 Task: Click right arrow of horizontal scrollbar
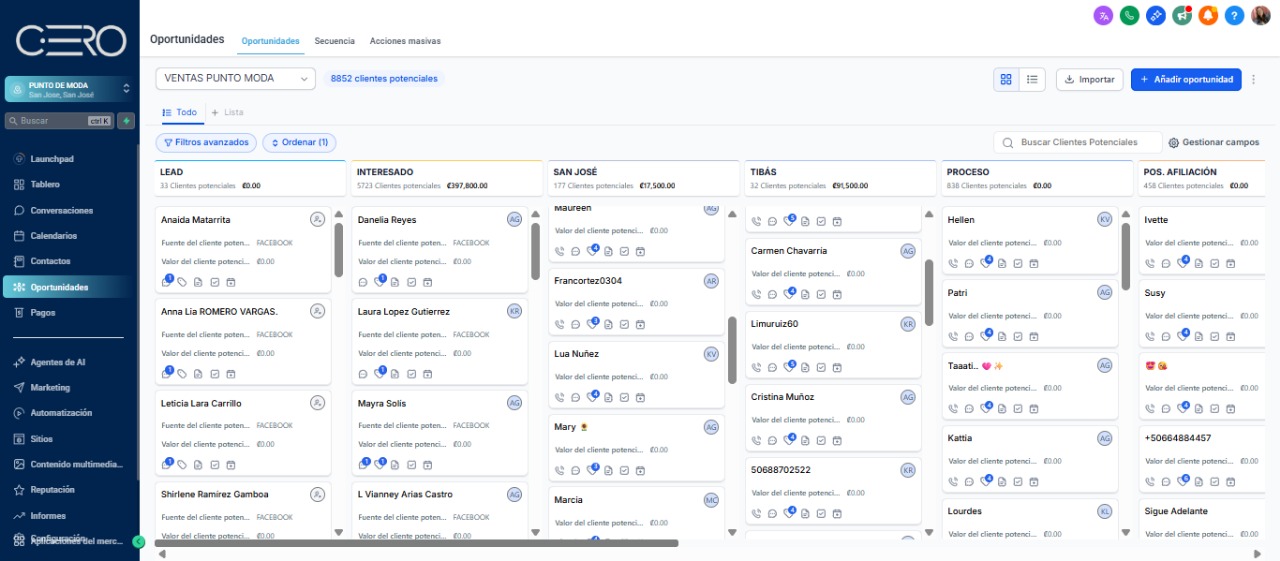coord(1258,553)
